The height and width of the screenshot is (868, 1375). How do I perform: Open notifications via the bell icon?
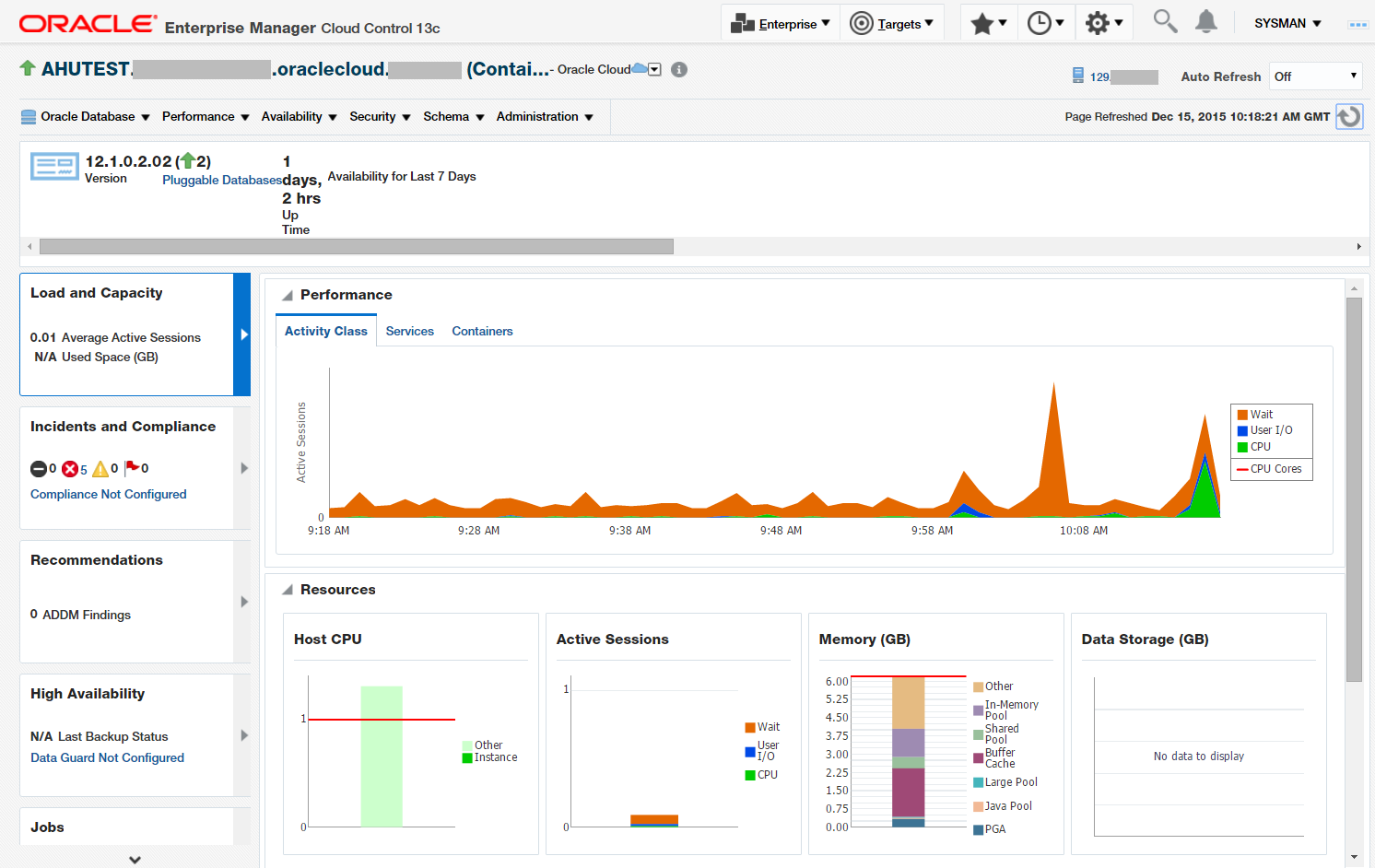click(x=1206, y=20)
